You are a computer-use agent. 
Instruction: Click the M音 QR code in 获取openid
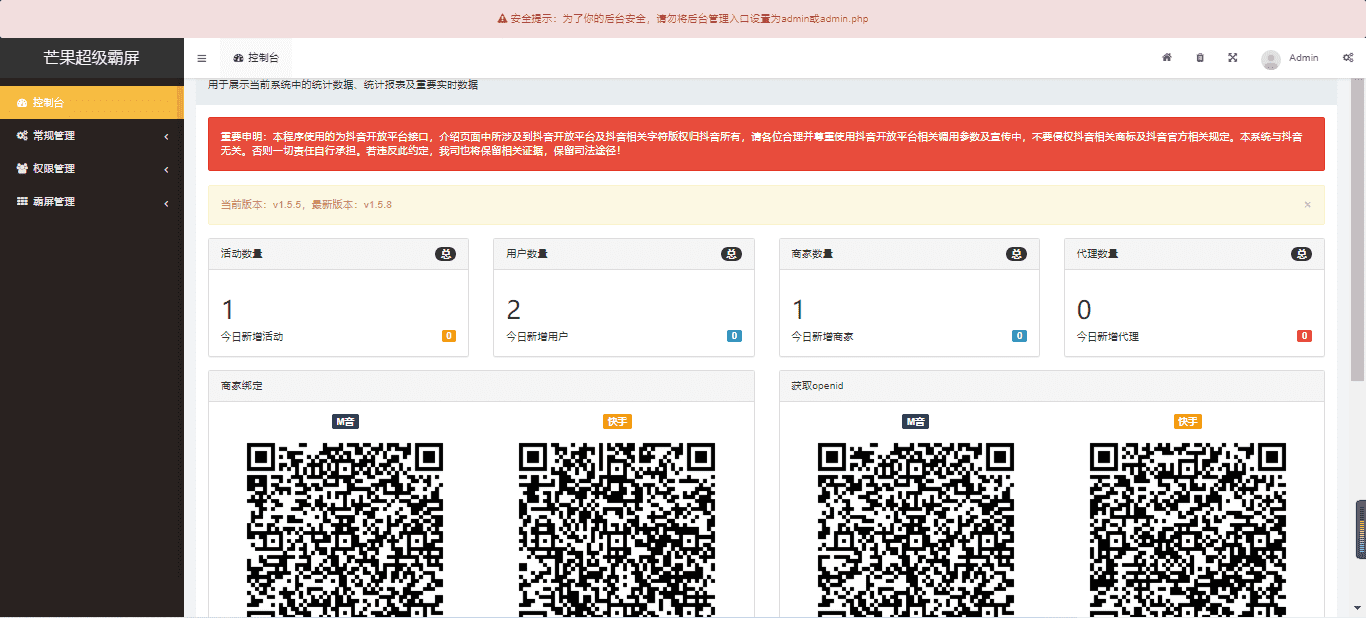click(916, 530)
